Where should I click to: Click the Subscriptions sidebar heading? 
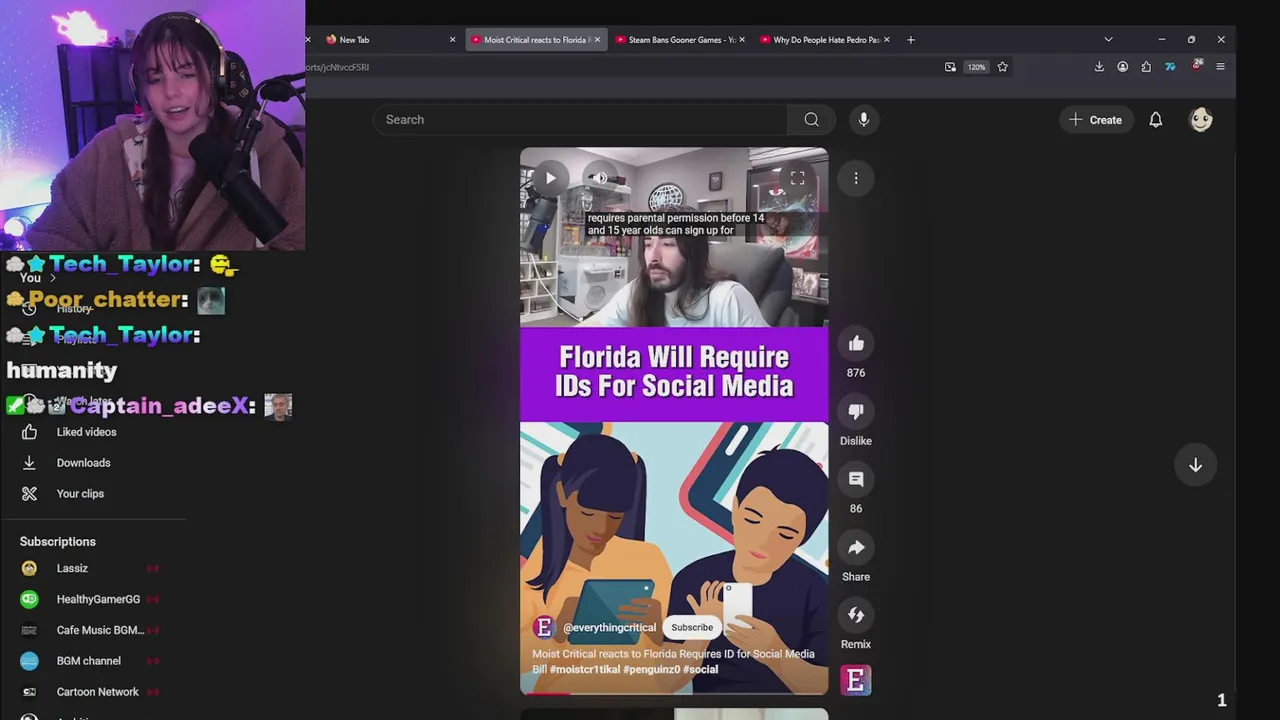point(58,542)
